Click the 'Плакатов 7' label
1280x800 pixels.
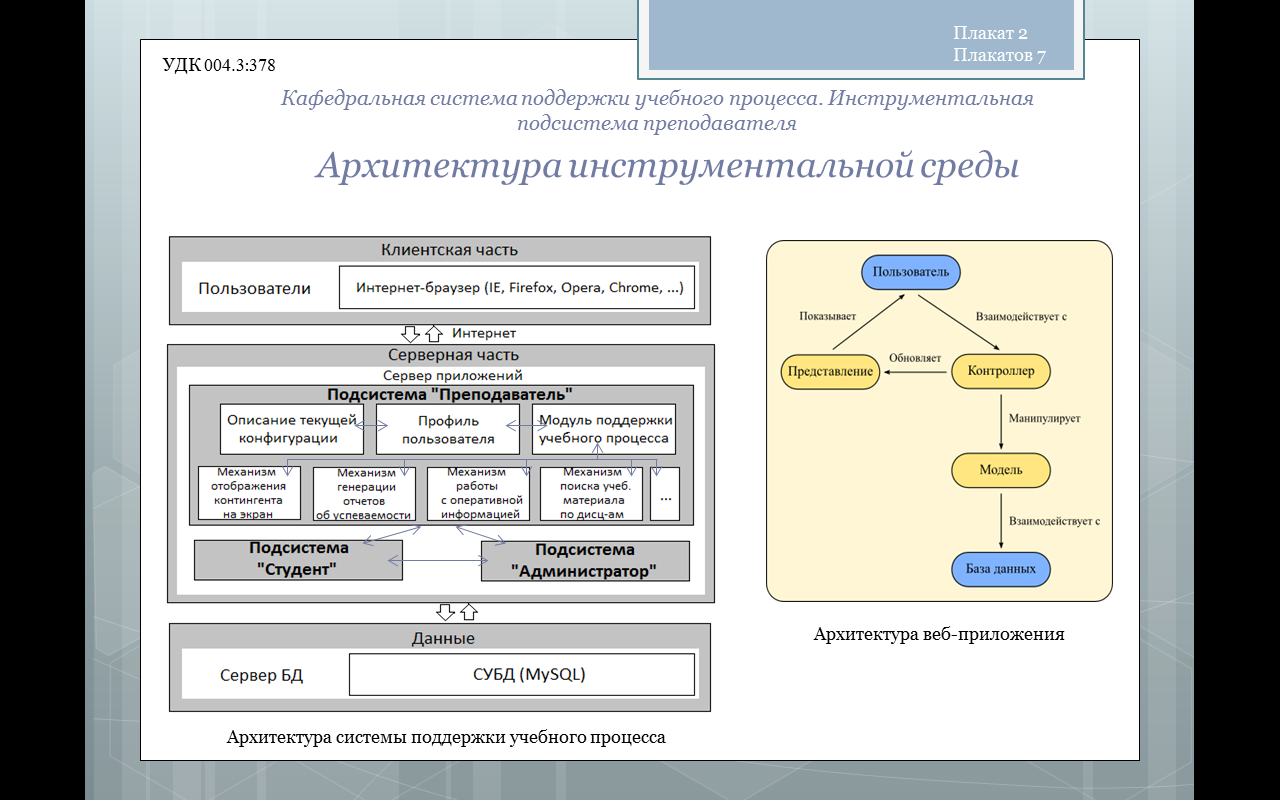click(x=999, y=56)
